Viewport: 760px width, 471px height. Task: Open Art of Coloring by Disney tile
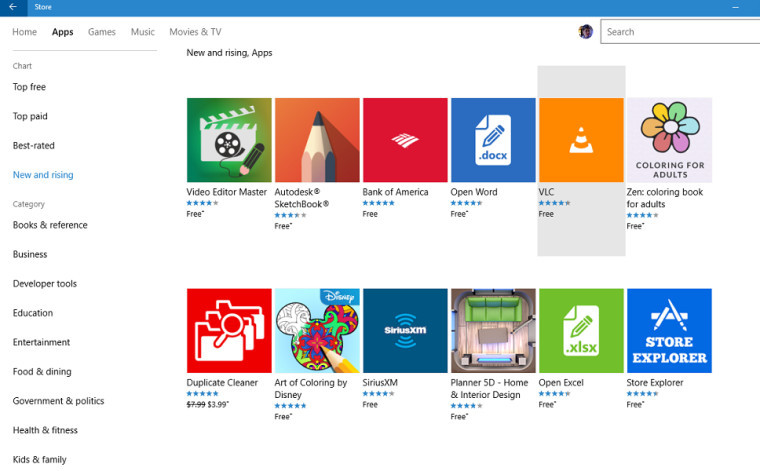pos(317,330)
